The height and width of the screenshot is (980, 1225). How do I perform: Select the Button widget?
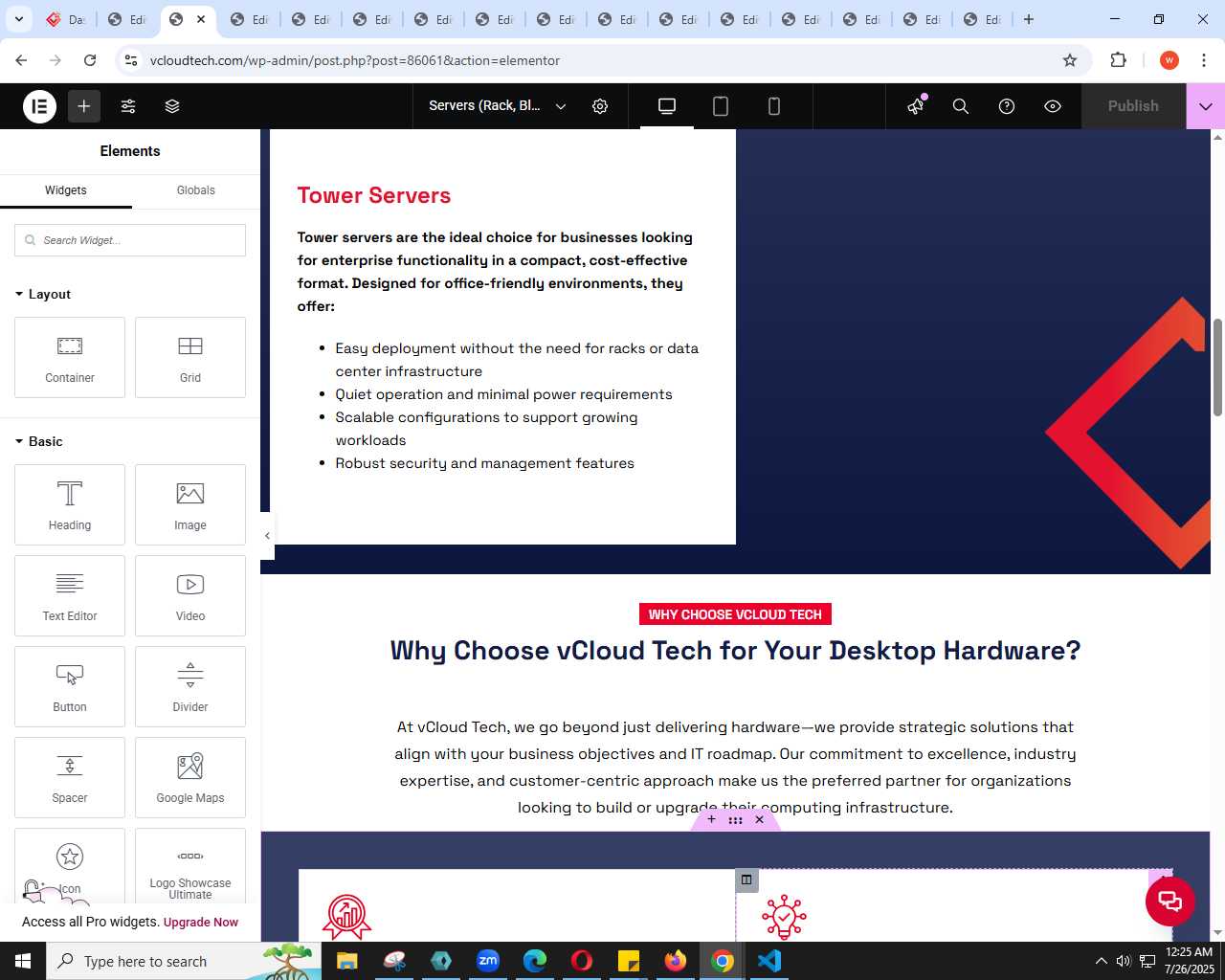70,686
